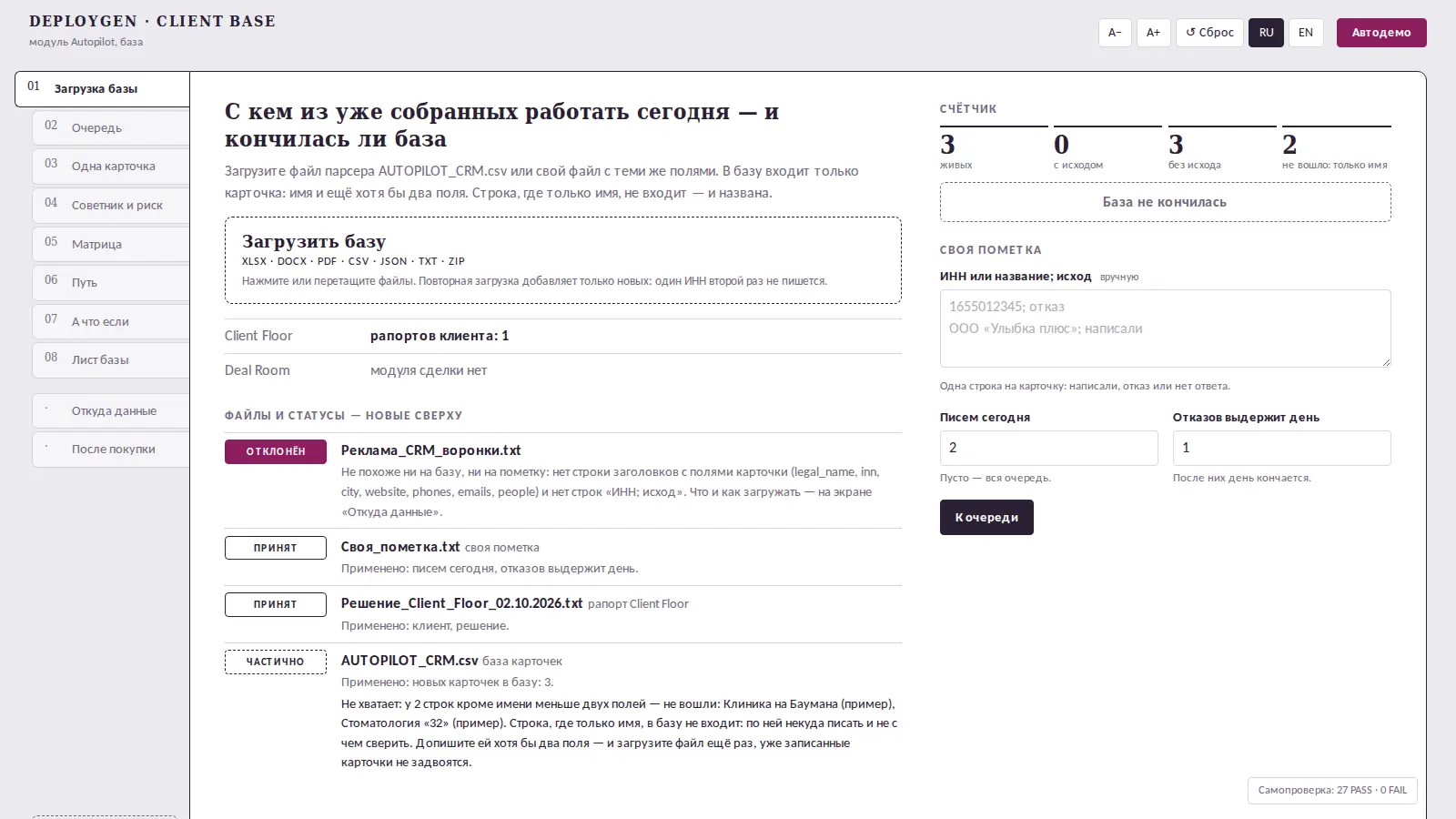Click the не вошло: только имя counter
1456x819 pixels.
[x=1337, y=149]
